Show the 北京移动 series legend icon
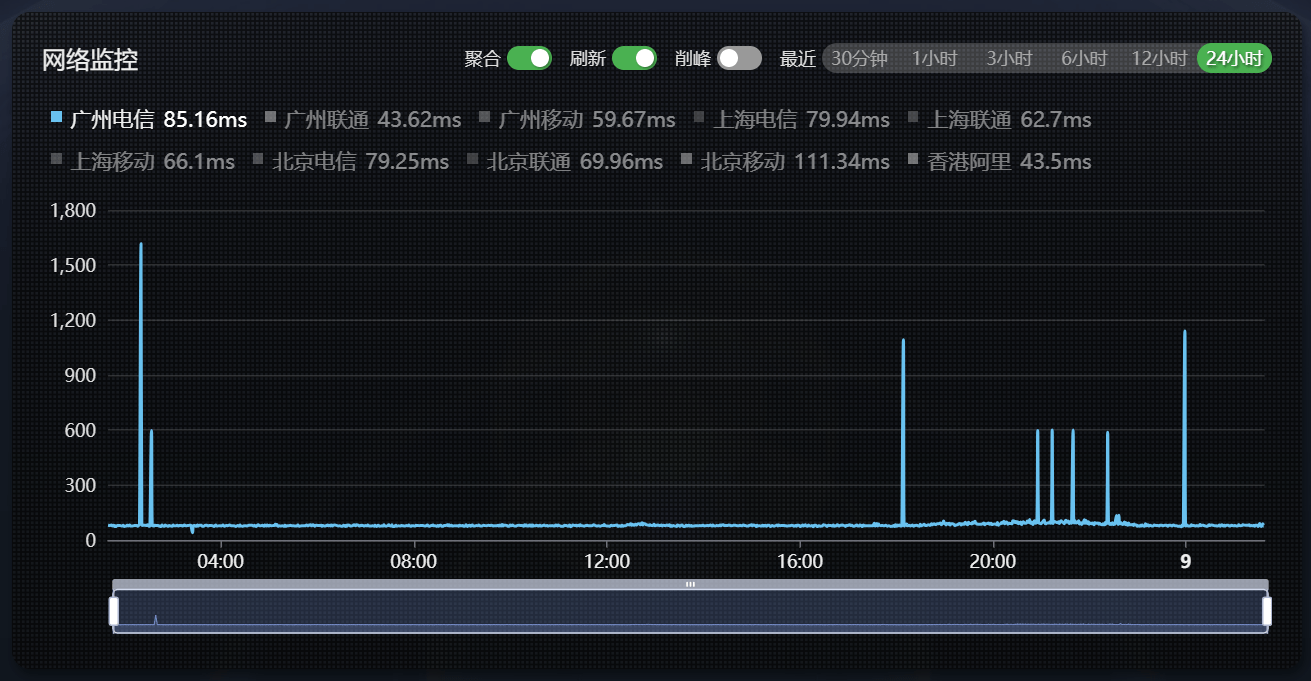 click(686, 159)
